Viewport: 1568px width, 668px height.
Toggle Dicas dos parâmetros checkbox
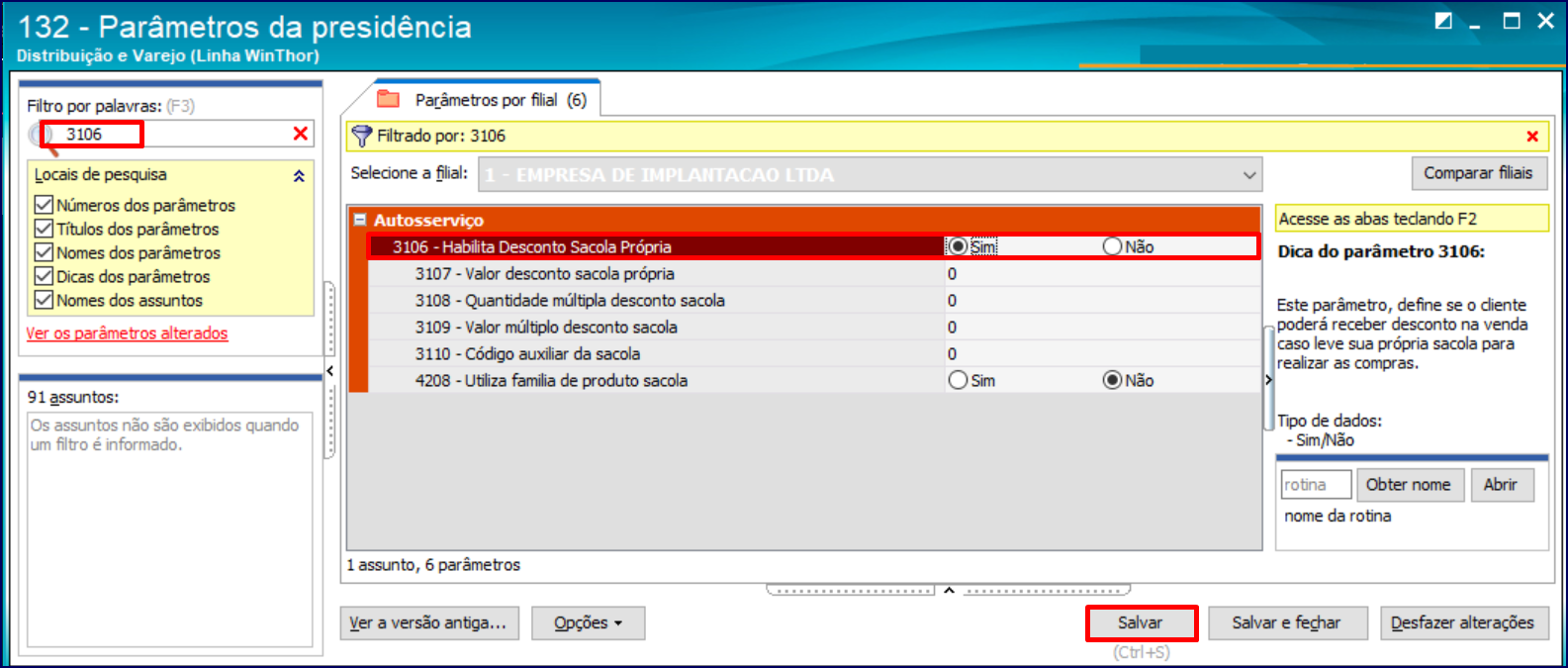pyautogui.click(x=44, y=276)
